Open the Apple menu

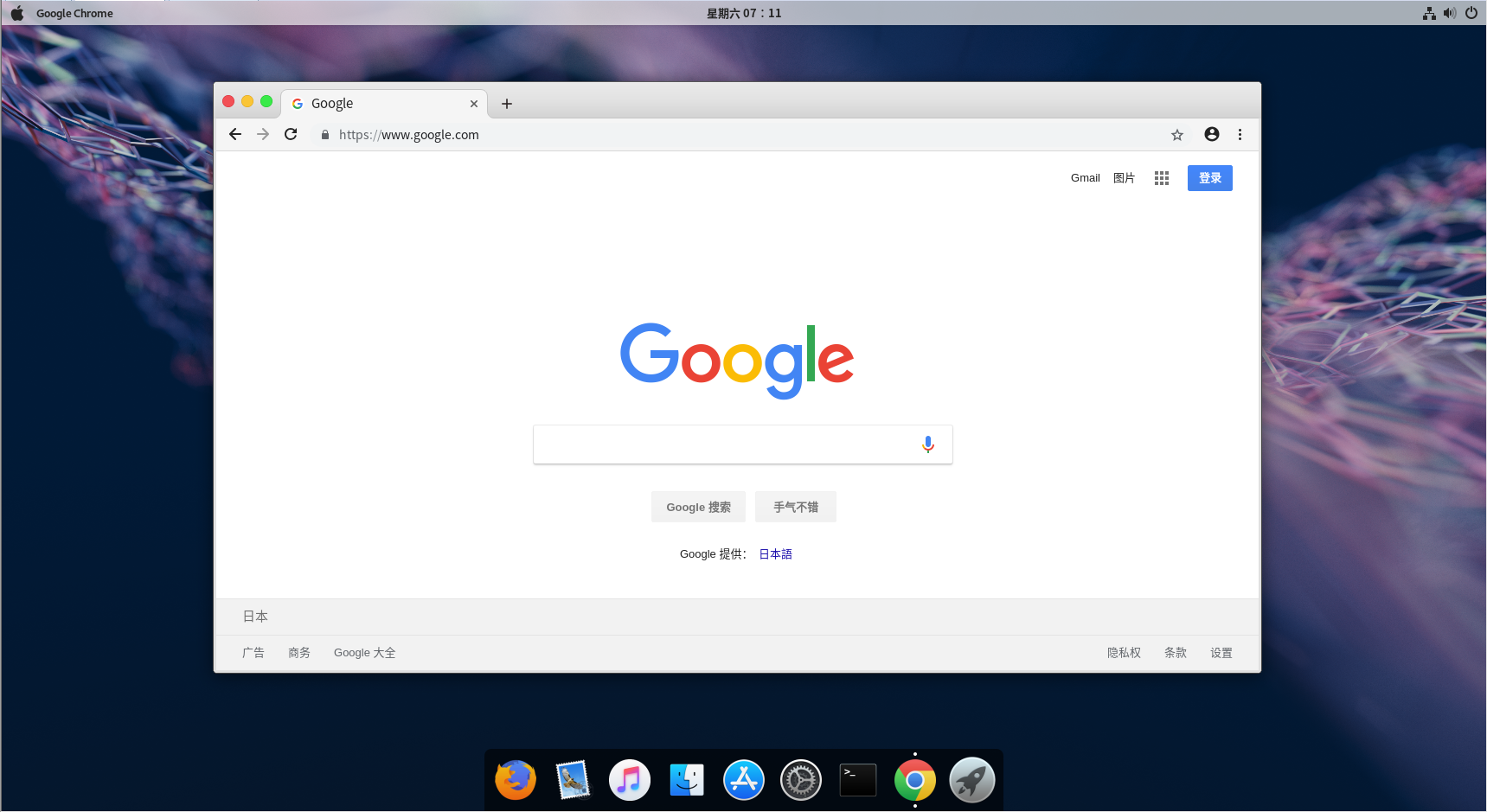coord(17,13)
